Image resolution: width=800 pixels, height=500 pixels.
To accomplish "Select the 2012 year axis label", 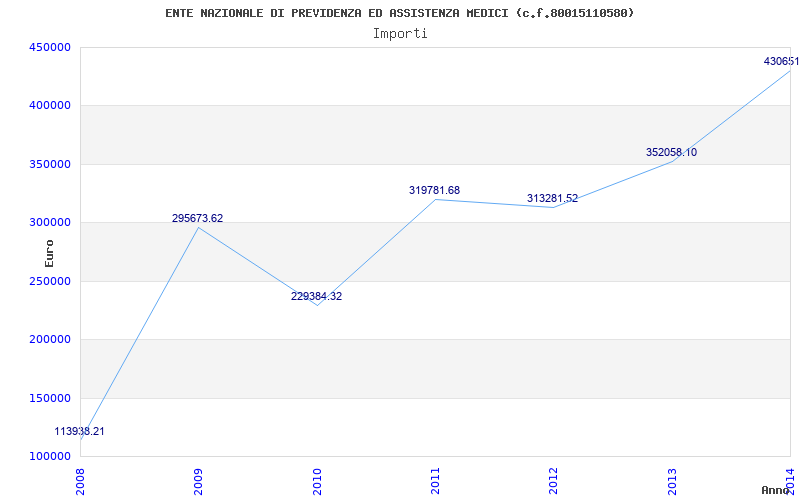I will pyautogui.click(x=554, y=481).
